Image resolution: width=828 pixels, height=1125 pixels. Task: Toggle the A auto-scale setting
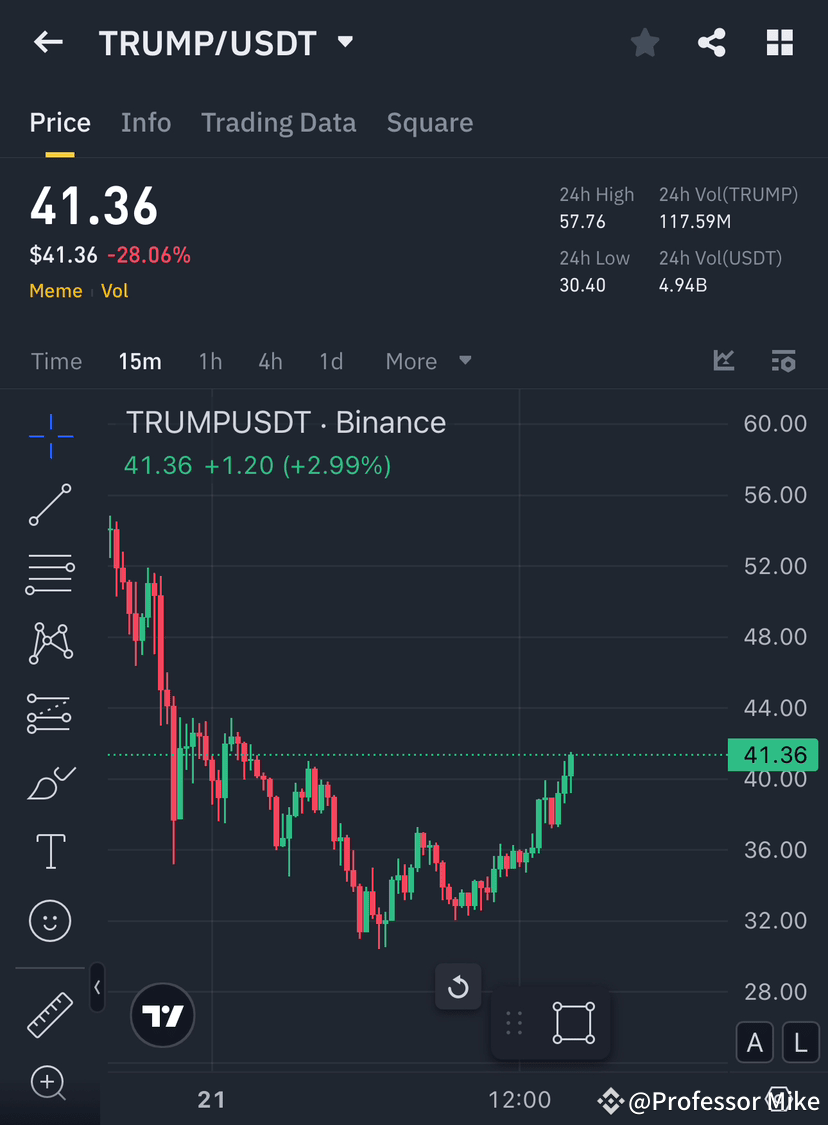(x=755, y=1042)
